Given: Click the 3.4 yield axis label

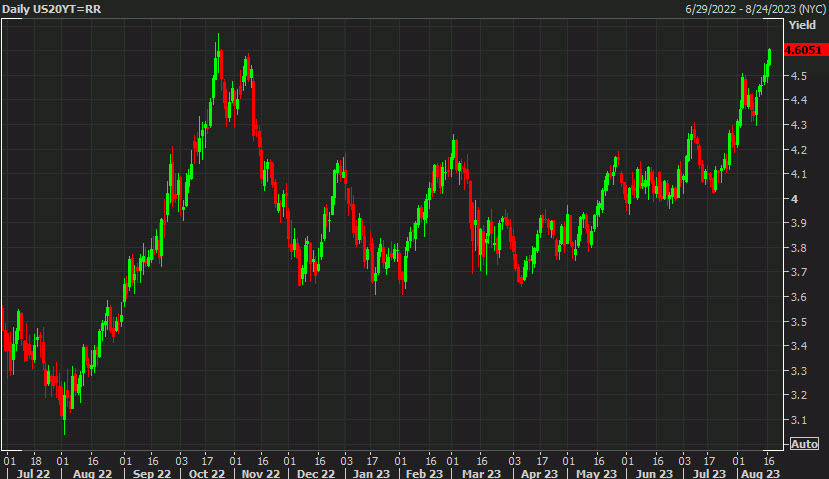Looking at the screenshot, I should pos(798,346).
